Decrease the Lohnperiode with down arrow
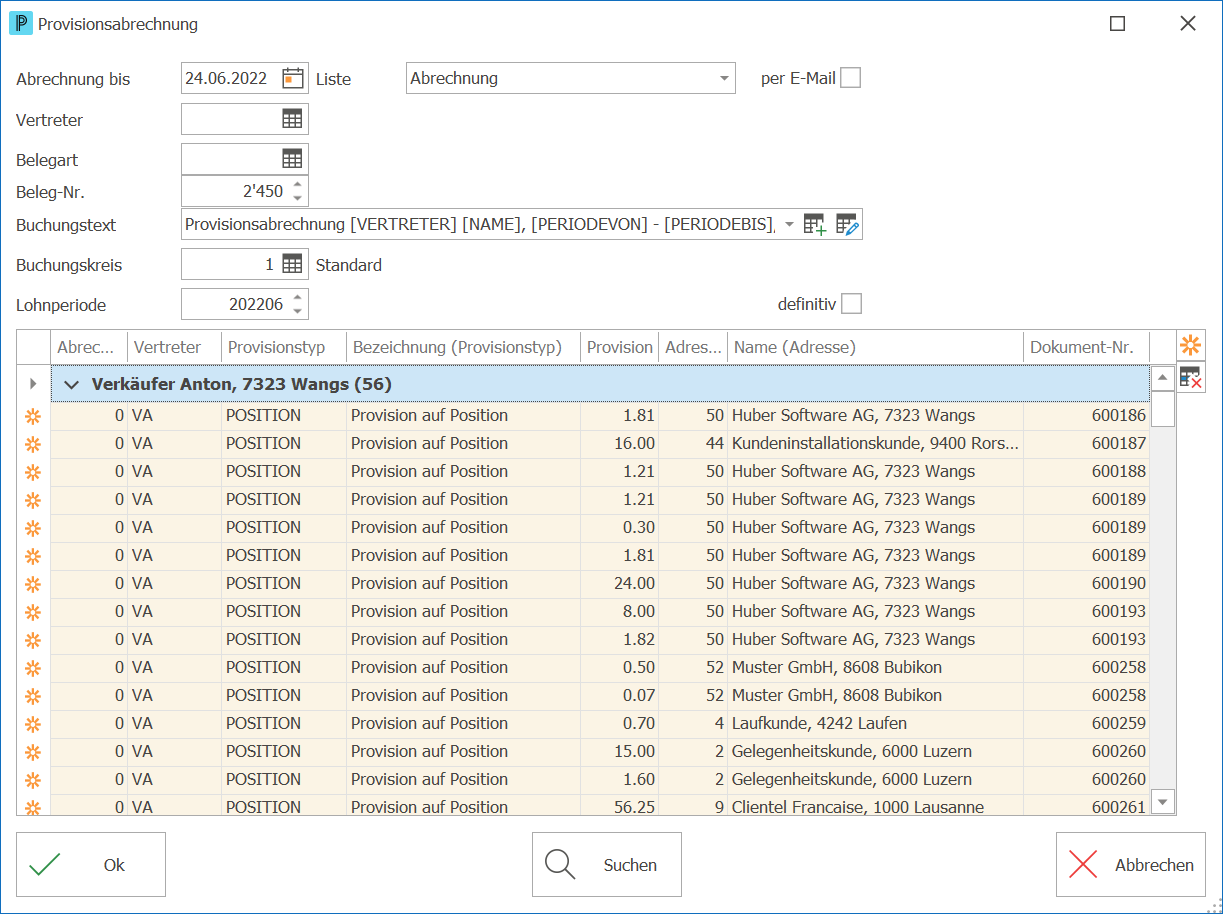 [x=297, y=310]
